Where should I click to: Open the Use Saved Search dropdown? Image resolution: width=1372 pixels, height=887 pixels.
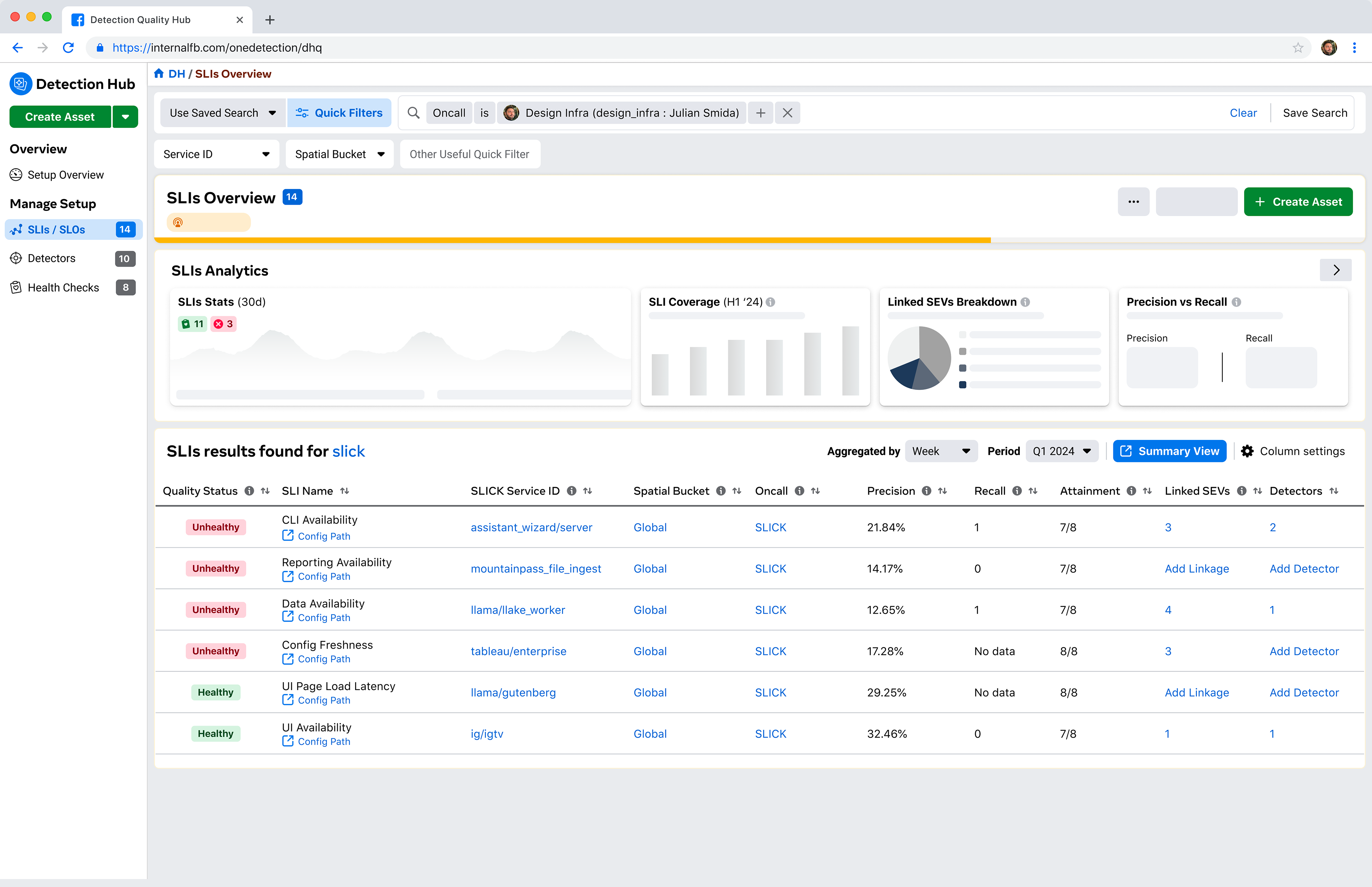223,113
